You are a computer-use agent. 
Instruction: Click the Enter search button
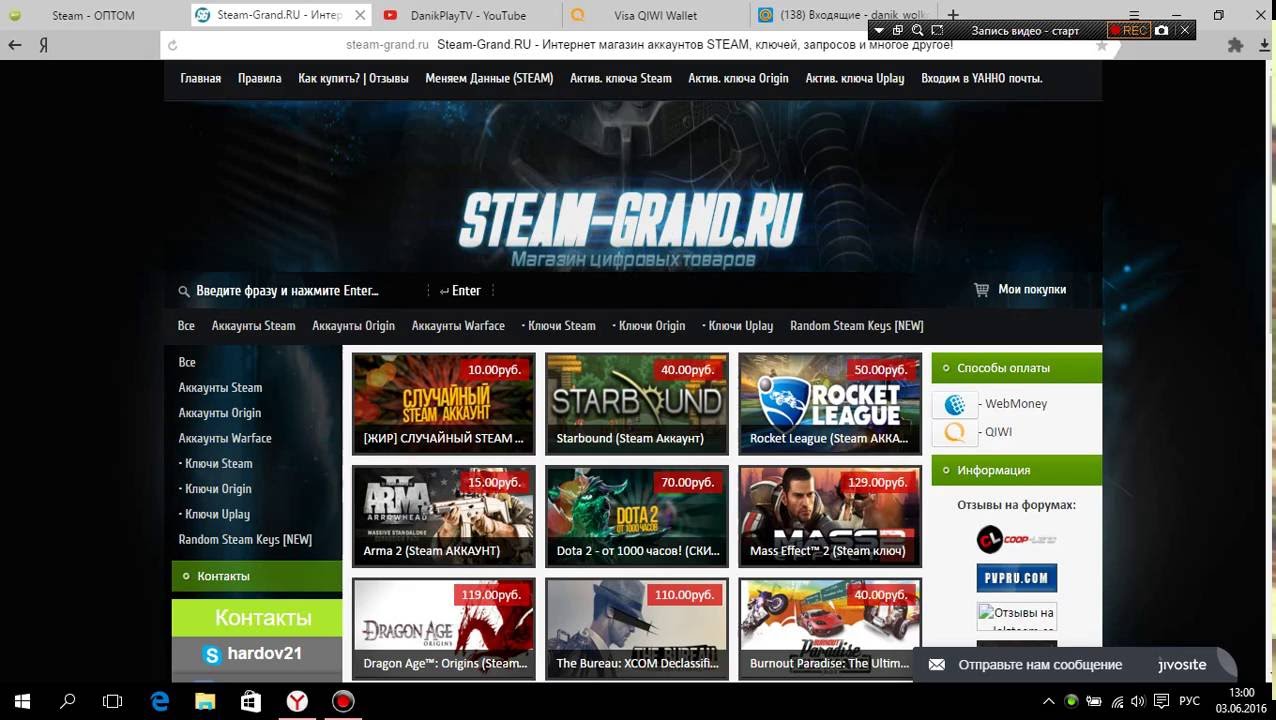pyautogui.click(x=461, y=291)
